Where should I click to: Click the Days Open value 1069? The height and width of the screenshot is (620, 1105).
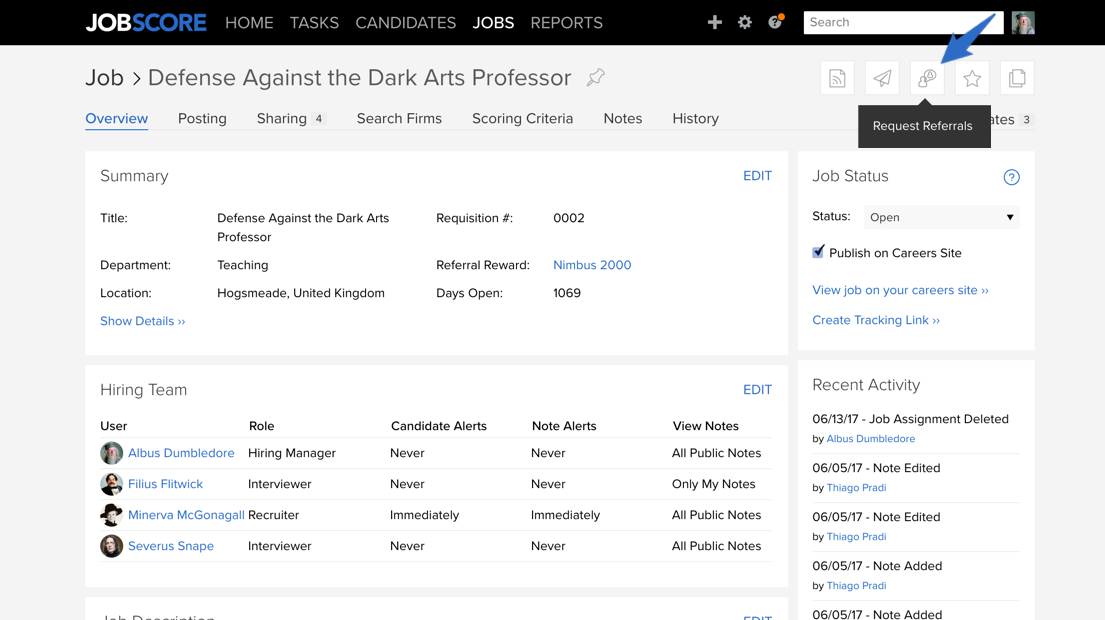tap(567, 293)
